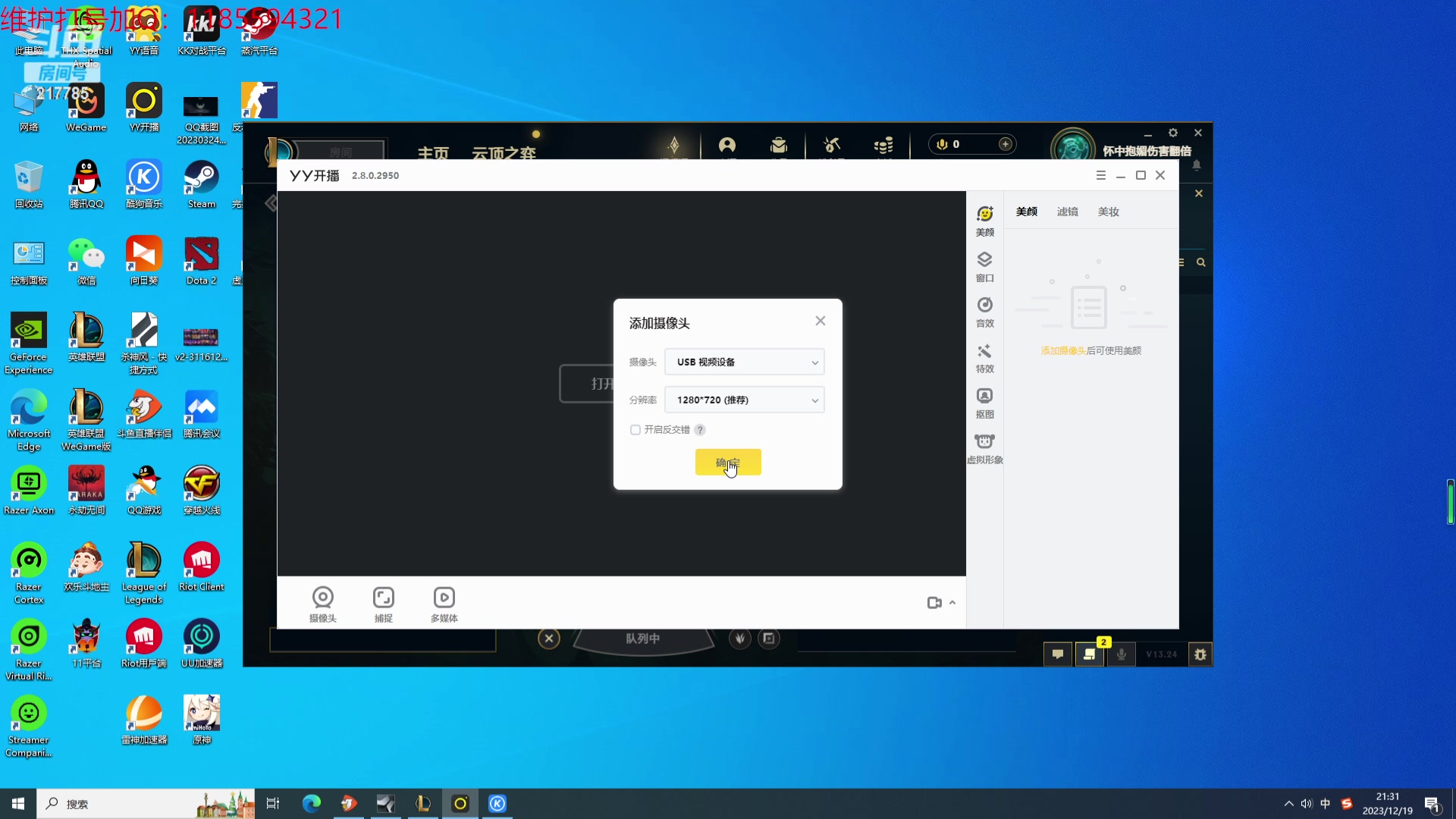Open the 美颜 beauty sidebar icon

tap(984, 221)
